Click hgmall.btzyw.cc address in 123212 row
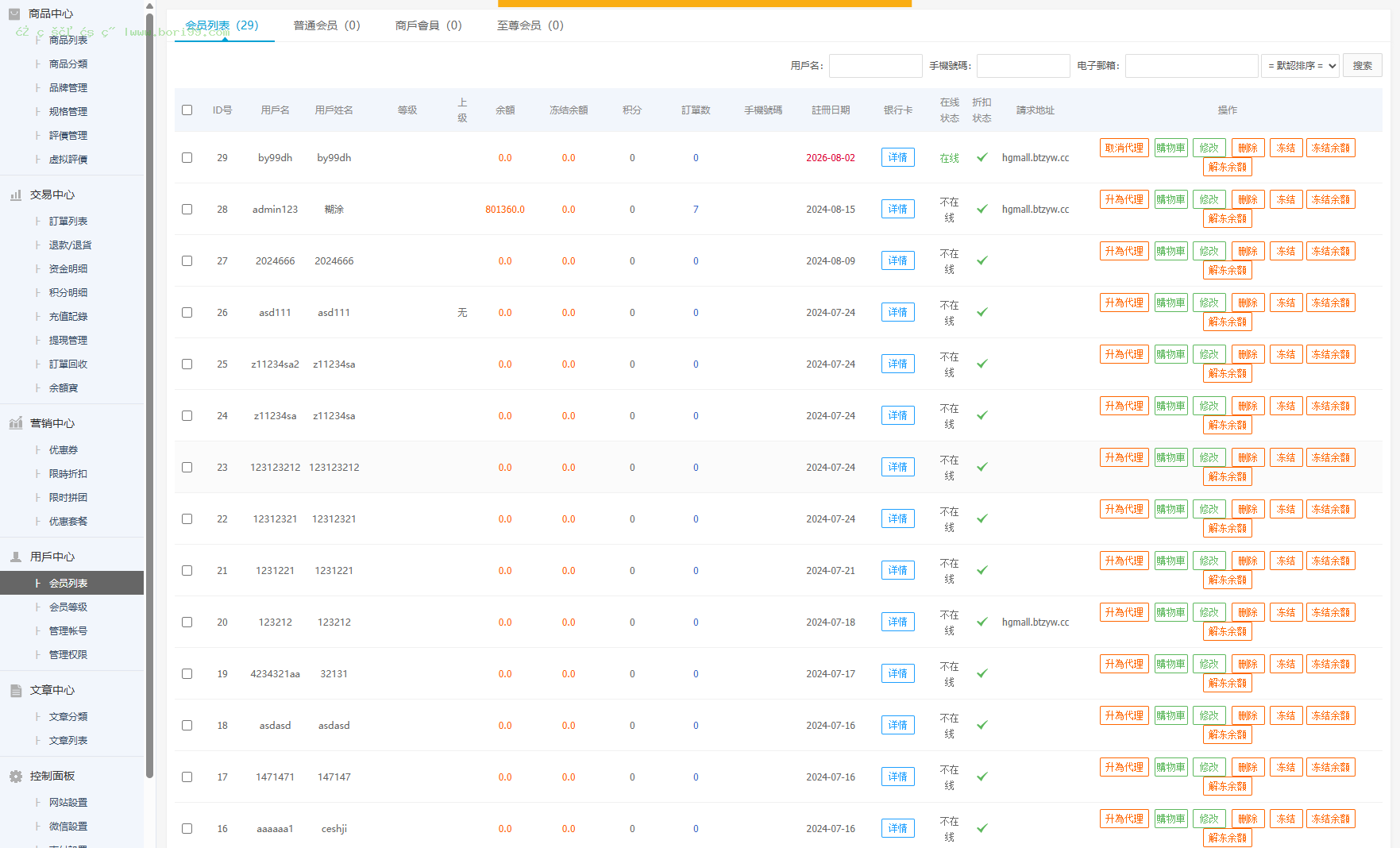Screen dimensions: 1400x848 tap(1036, 623)
